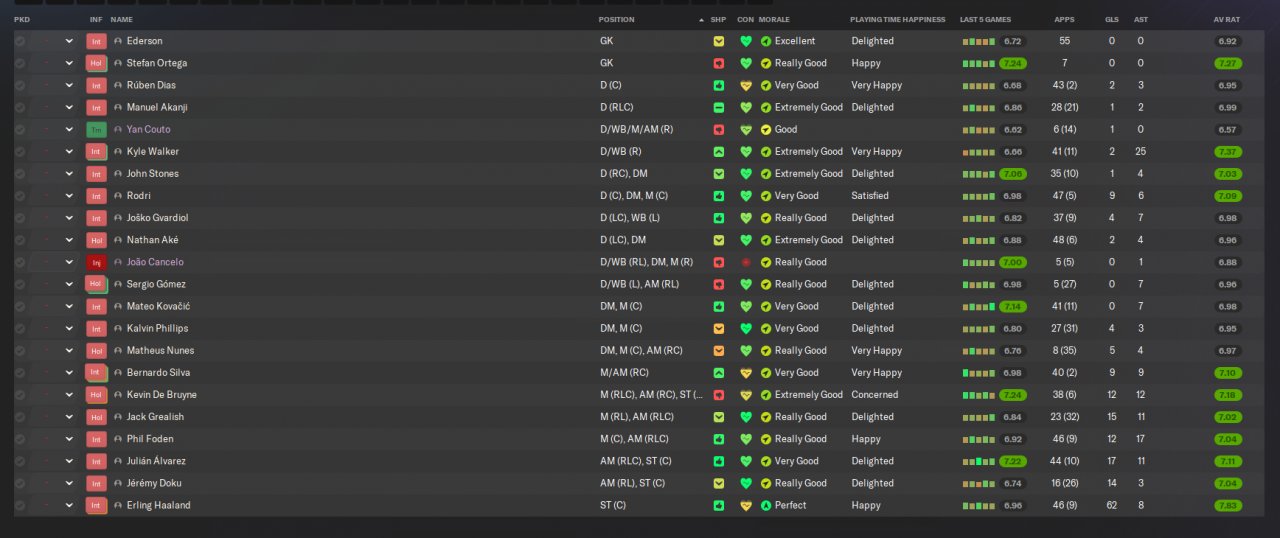Open Julián Álvarez's player profile
The image size is (1280, 538).
156,461
